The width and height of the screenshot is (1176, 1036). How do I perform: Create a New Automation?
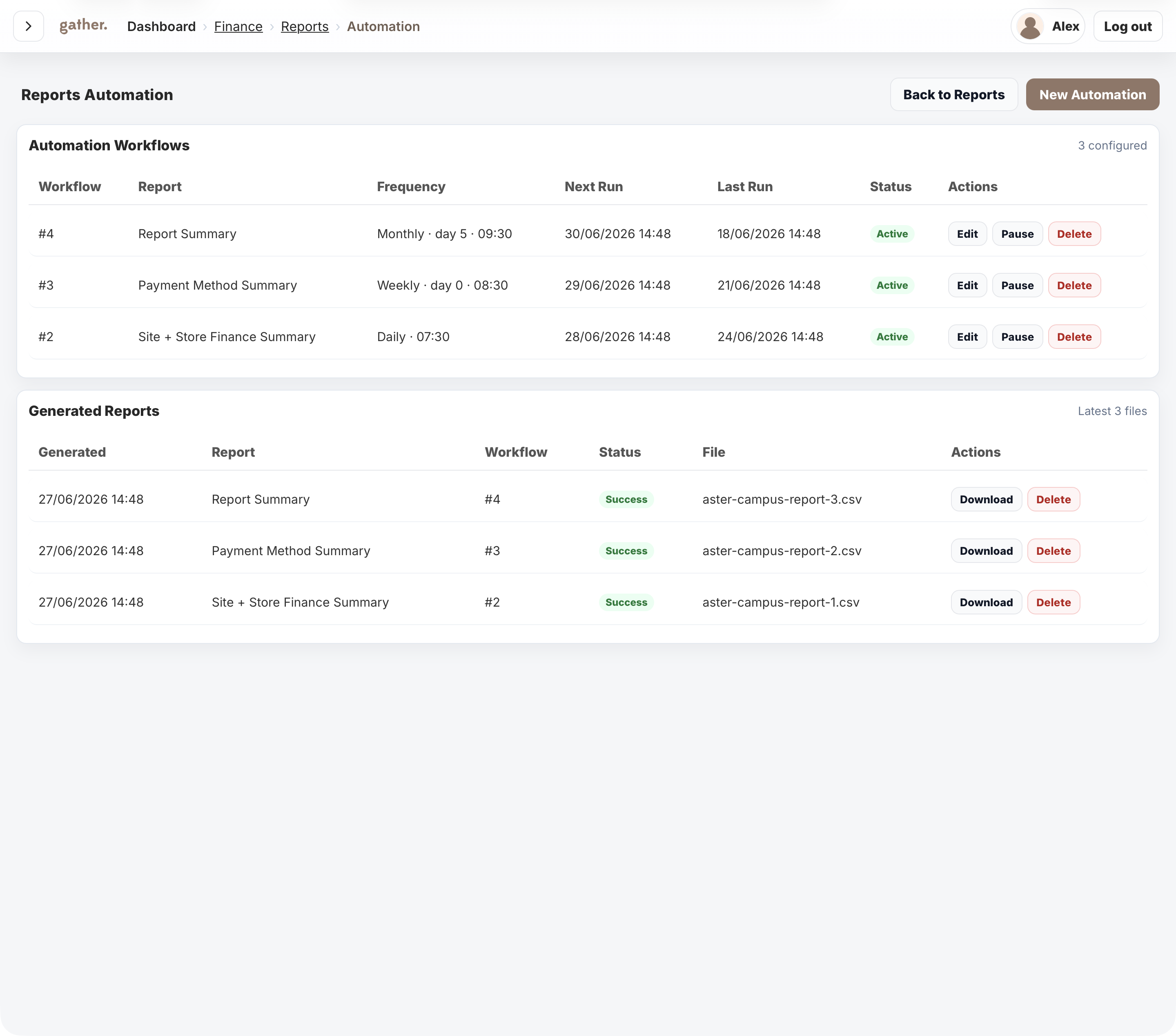(1092, 94)
